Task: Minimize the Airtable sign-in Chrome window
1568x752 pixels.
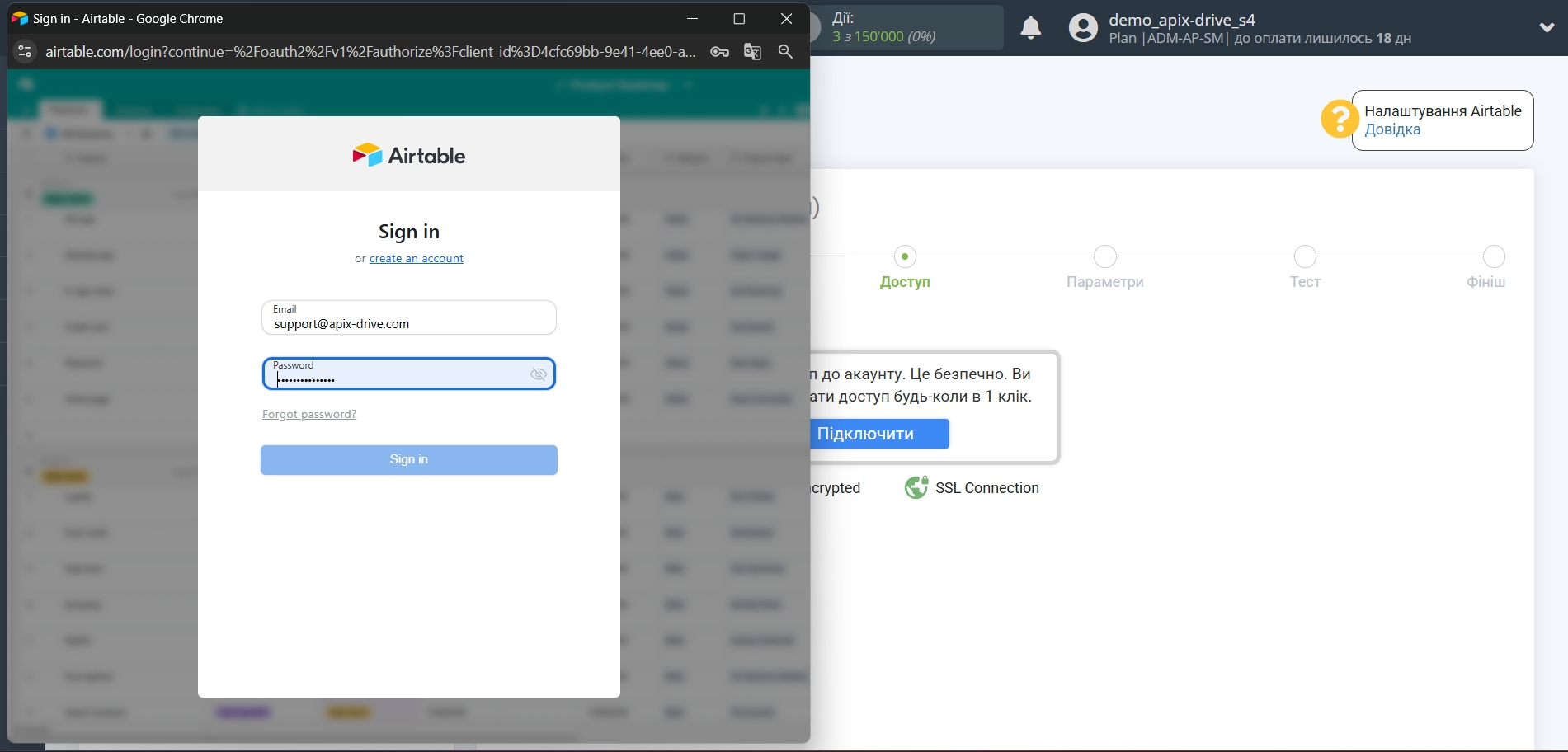Action: pyautogui.click(x=693, y=18)
